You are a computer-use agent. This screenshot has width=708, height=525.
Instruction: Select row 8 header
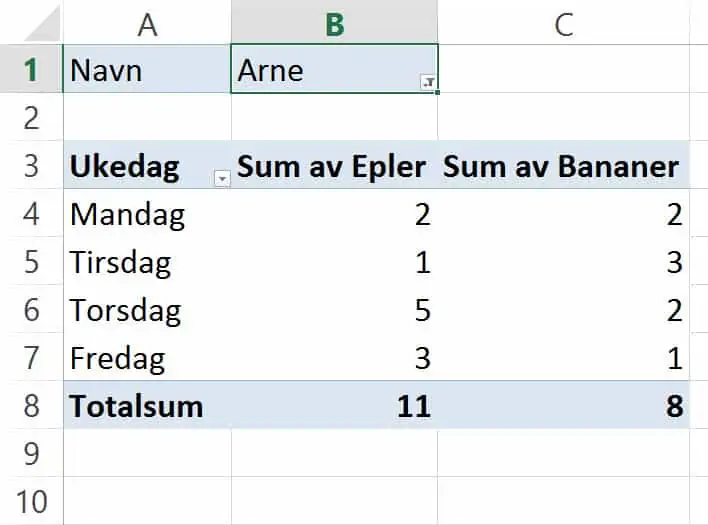click(31, 405)
